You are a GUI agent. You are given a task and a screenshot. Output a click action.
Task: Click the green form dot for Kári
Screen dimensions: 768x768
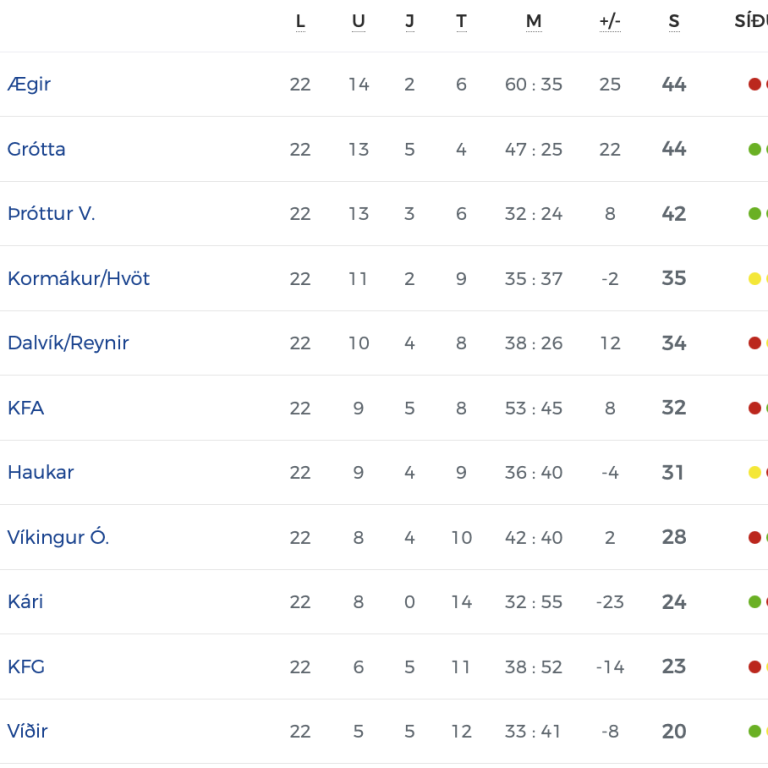pyautogui.click(x=755, y=602)
